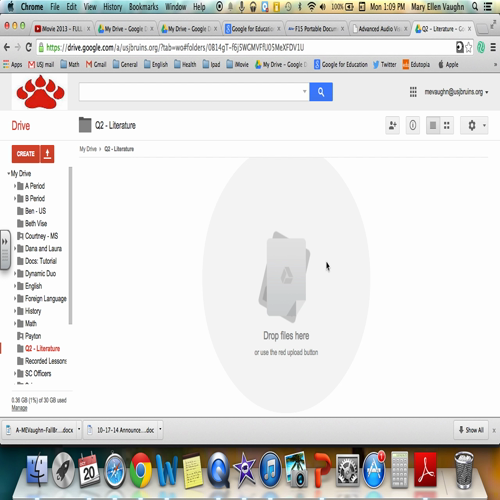Open the Twitter bookmark
Viewport: 500px width, 500px height.
(x=384, y=64)
